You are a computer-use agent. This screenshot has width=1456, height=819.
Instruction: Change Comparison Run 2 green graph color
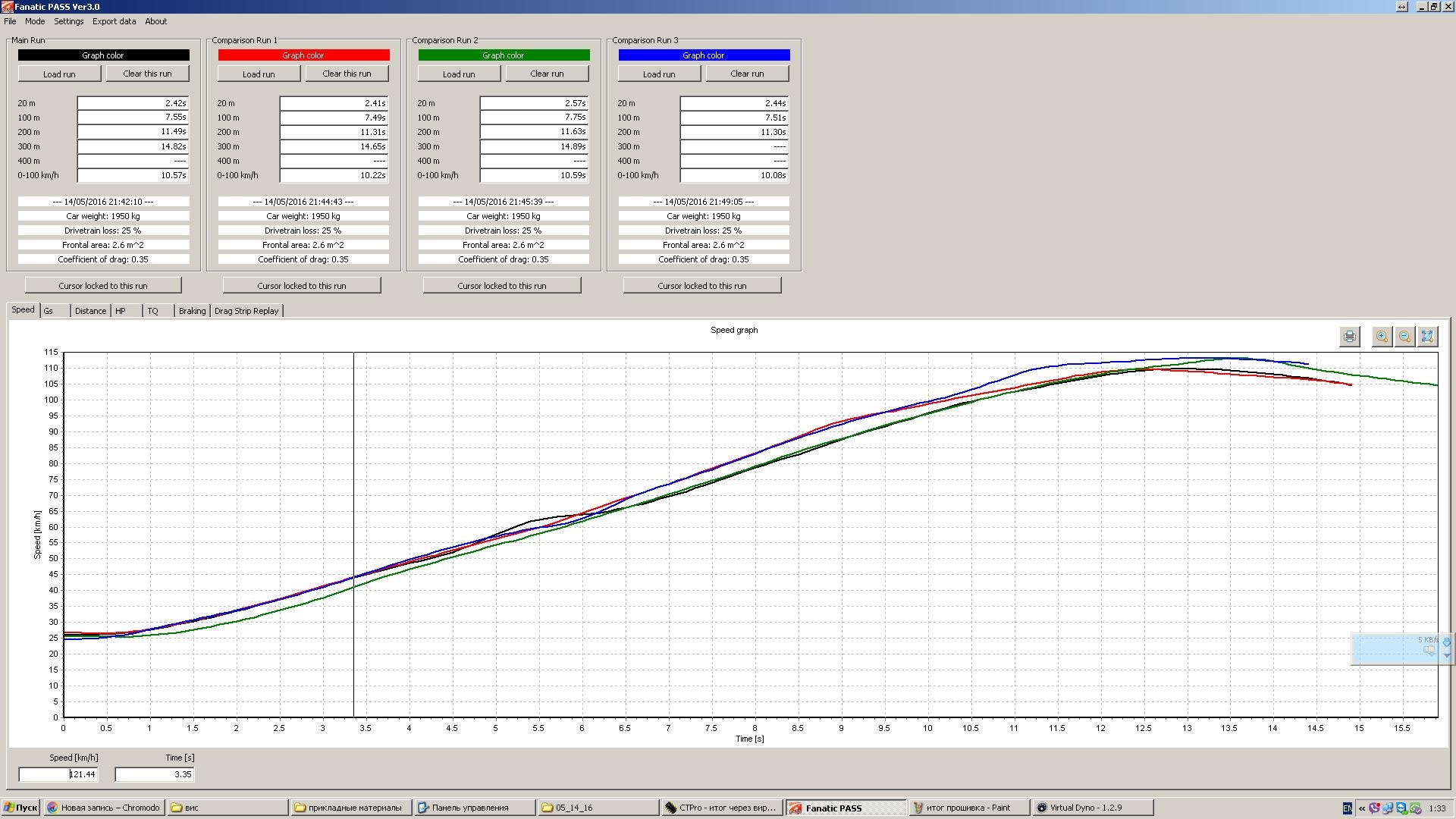504,55
